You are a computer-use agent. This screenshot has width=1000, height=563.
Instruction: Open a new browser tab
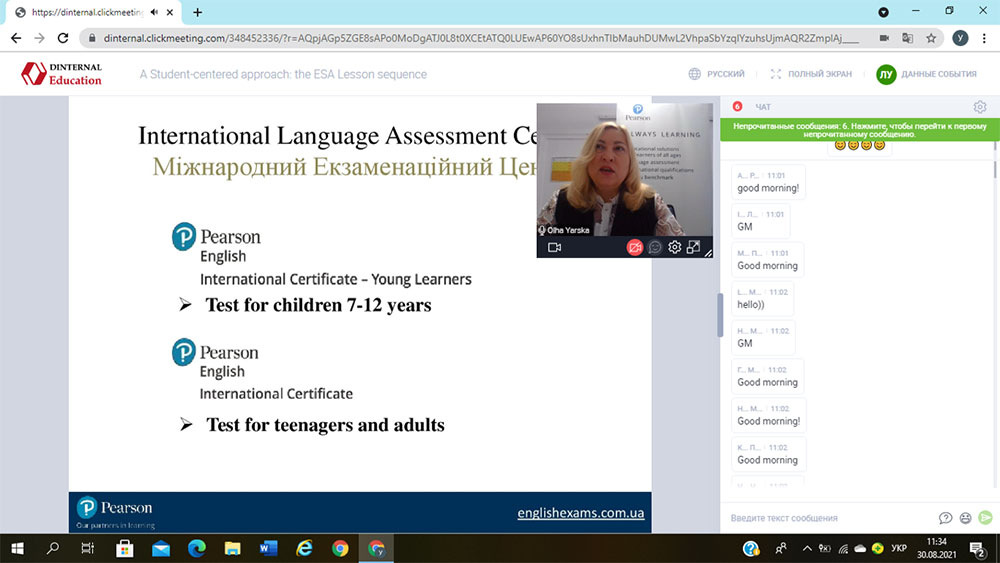click(x=198, y=12)
